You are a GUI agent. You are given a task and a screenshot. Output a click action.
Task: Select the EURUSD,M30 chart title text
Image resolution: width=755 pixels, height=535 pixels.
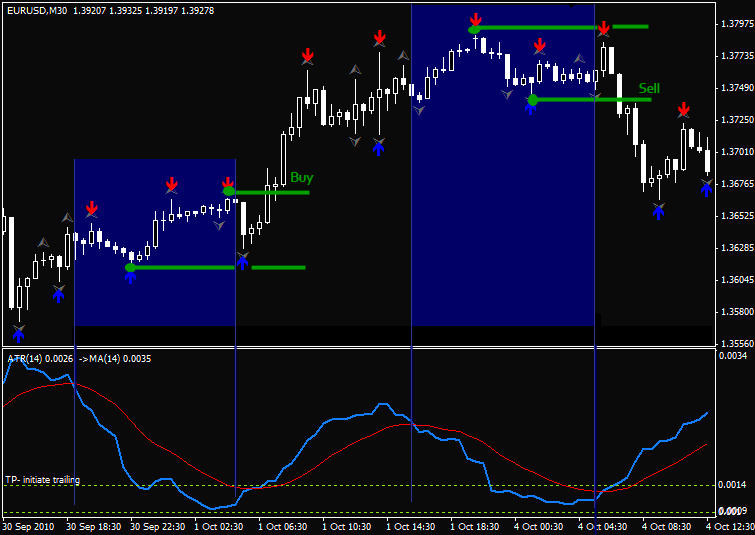(37, 10)
